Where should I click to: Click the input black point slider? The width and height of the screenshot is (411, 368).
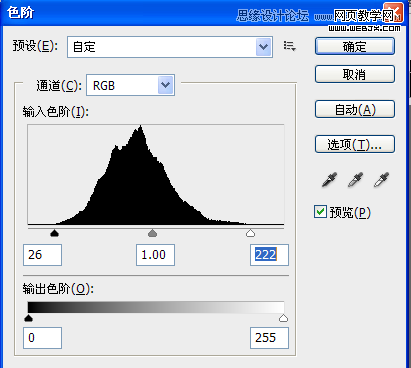pyautogui.click(x=55, y=233)
